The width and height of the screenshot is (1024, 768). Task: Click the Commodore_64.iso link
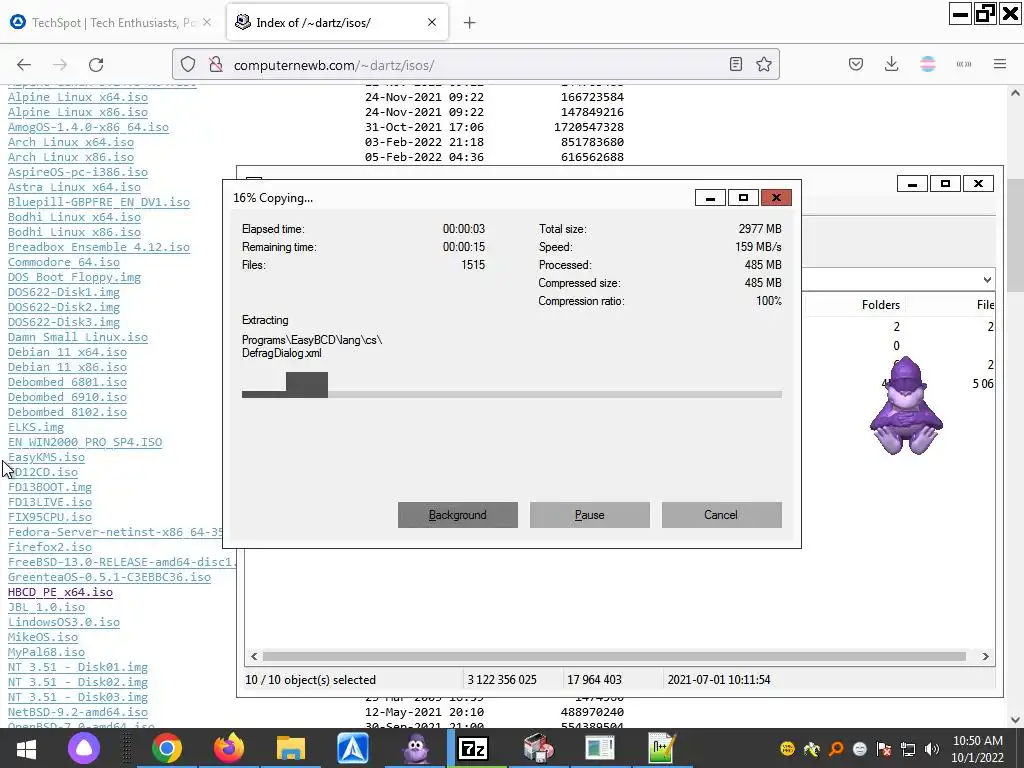(64, 263)
